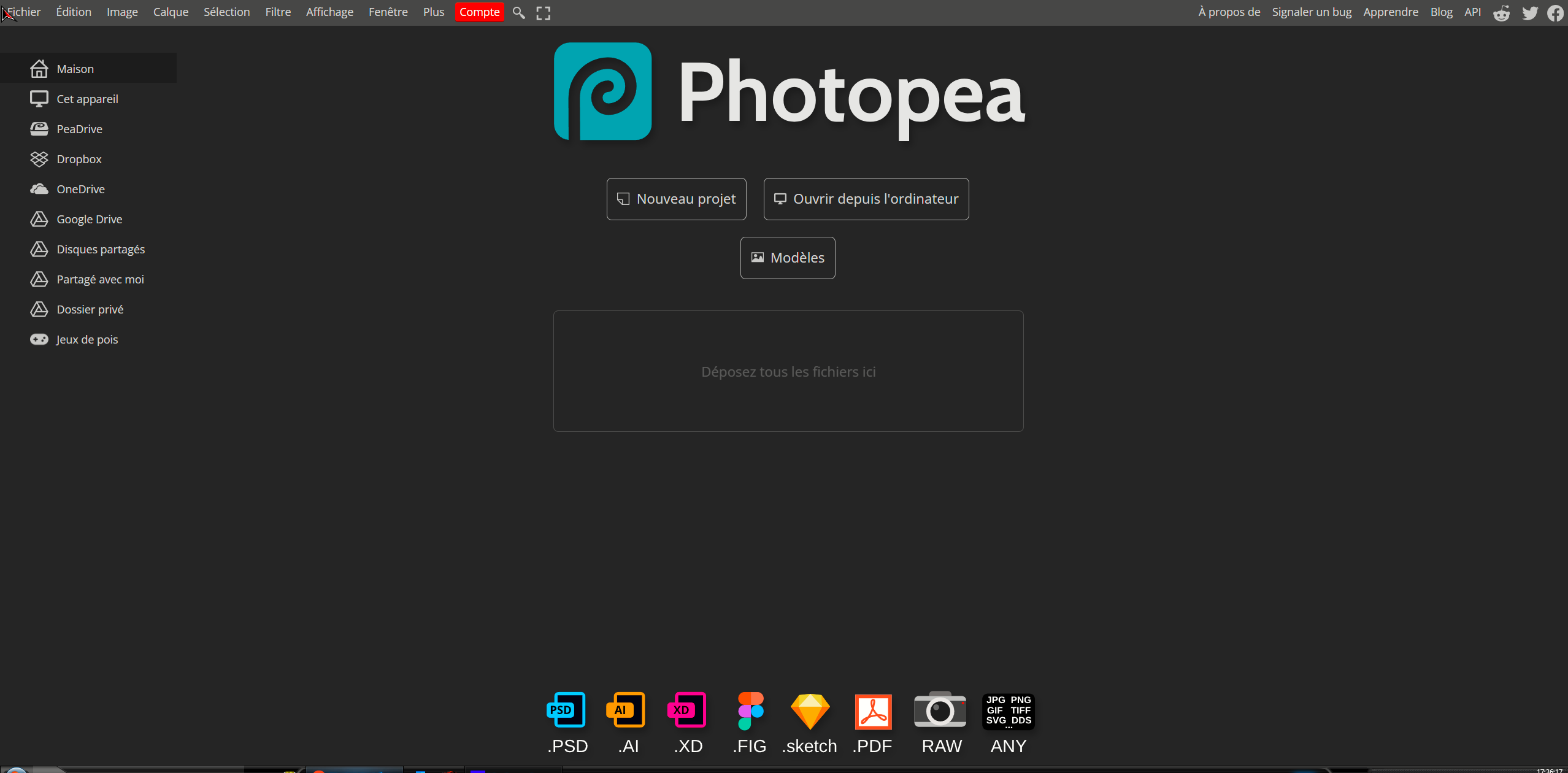Select the .FIG Figma format icon
Screen dimensions: 1568x773
(x=748, y=710)
